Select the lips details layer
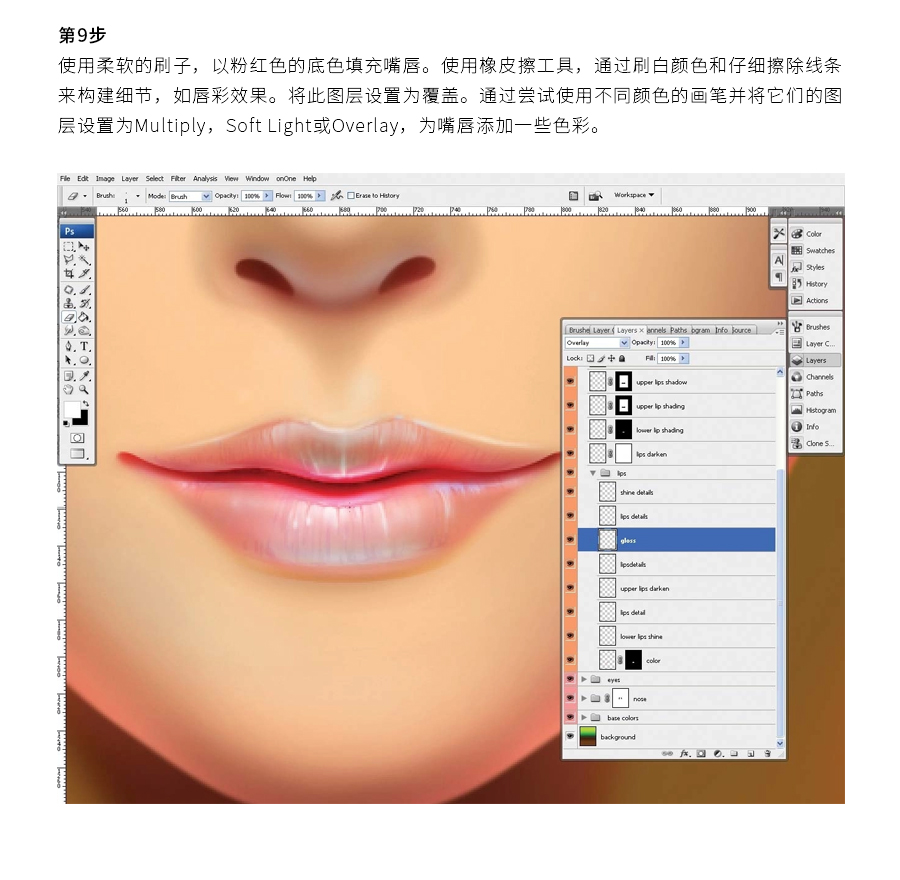 tap(677, 516)
